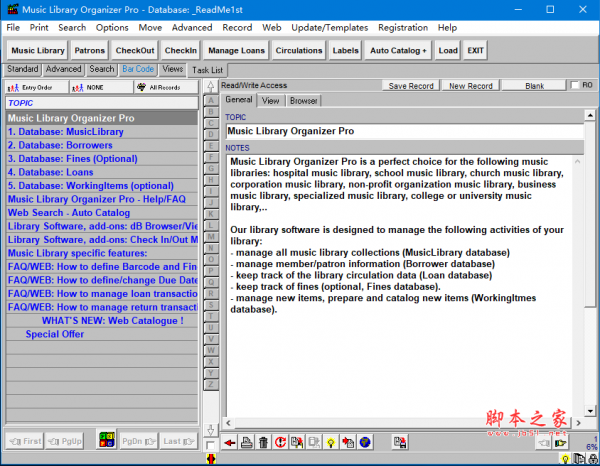Click the red back arrow icon
Viewport: 600px width, 466px height.
point(230,442)
